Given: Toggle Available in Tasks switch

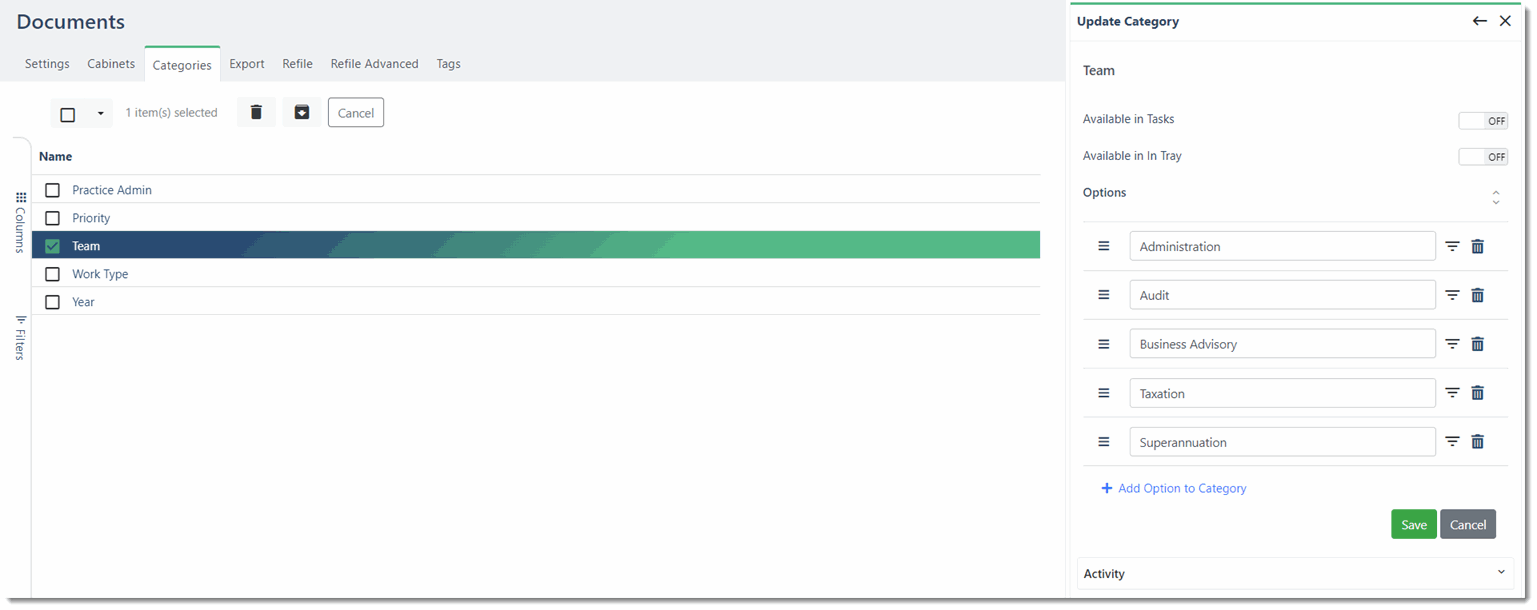Looking at the screenshot, I should click(x=1483, y=121).
